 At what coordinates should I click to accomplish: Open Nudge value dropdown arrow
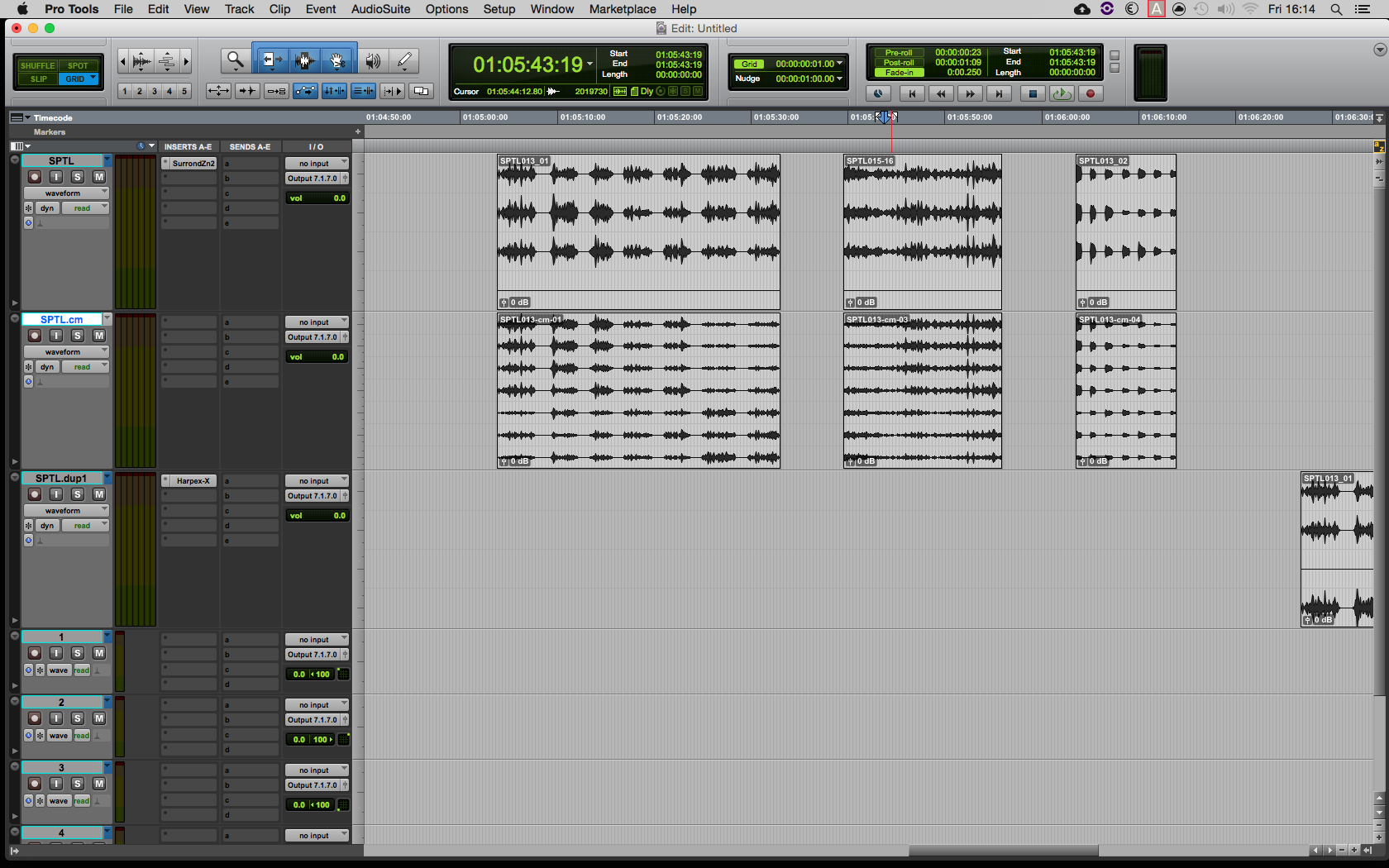[840, 79]
